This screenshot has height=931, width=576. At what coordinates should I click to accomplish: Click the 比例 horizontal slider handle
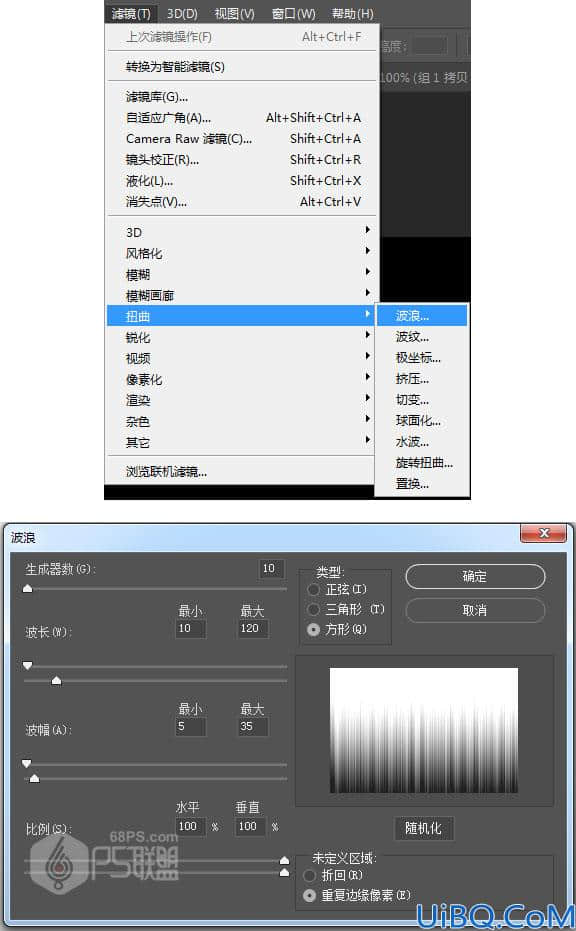284,860
